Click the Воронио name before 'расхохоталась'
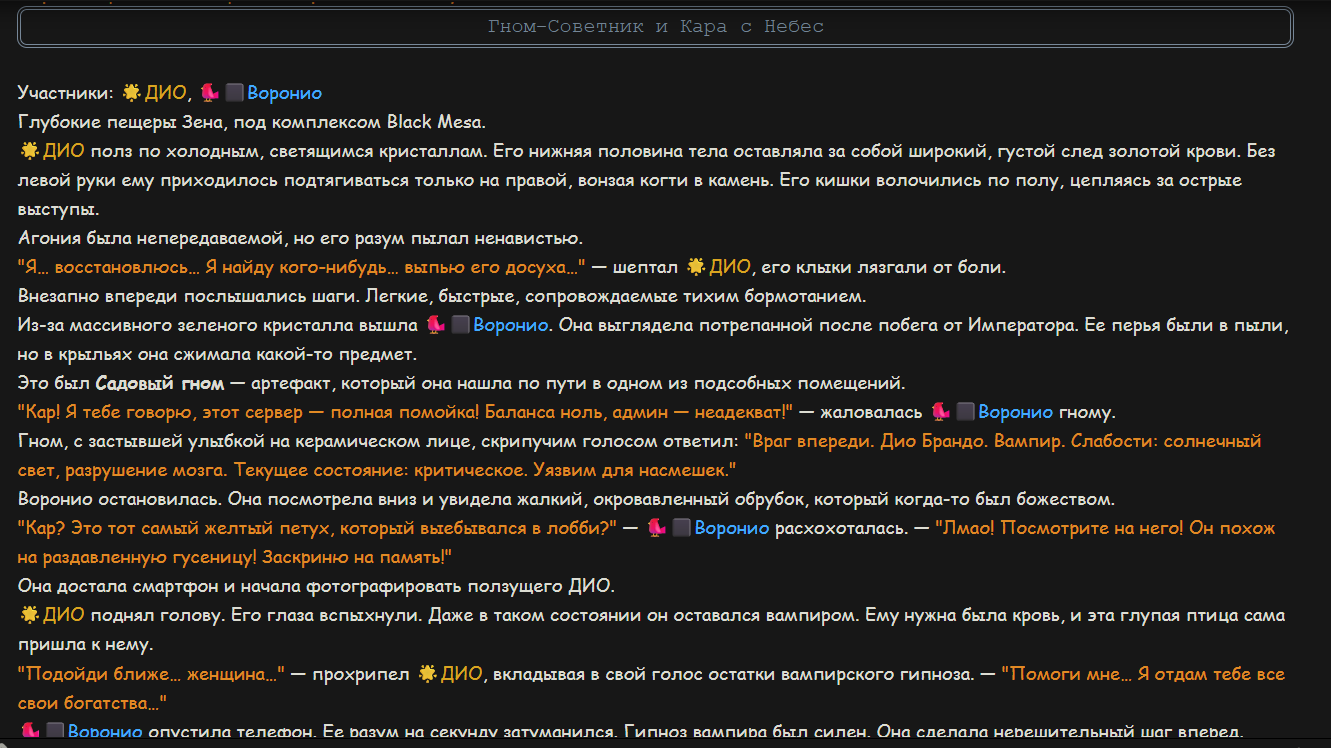Viewport: 1331px width, 748px height. pyautogui.click(x=733, y=528)
